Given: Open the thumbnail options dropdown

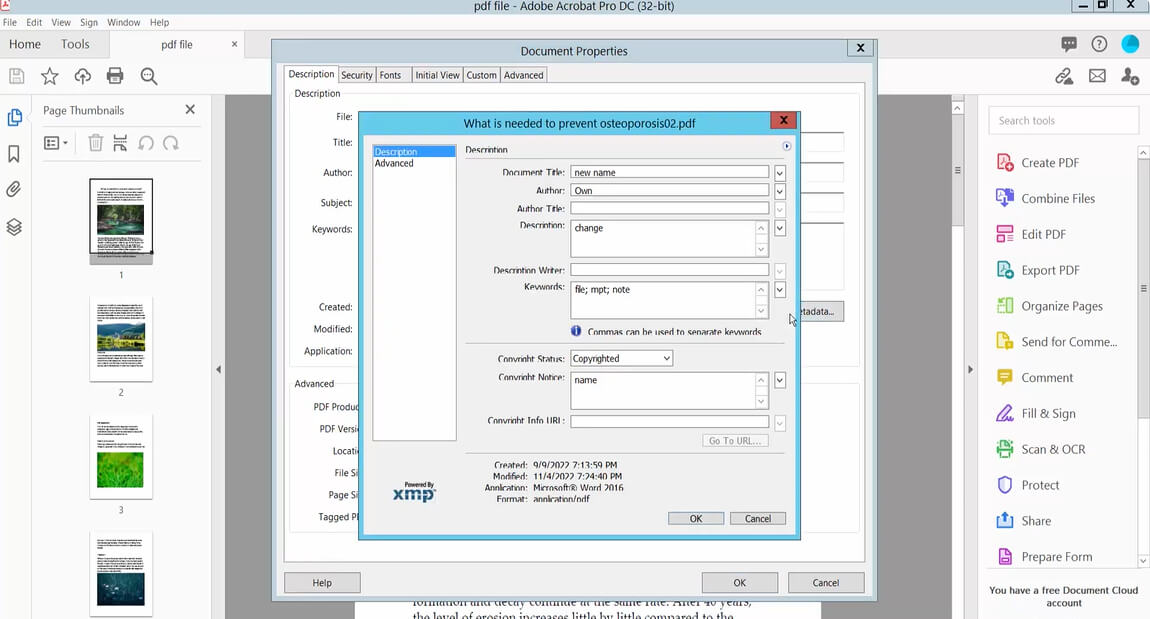Looking at the screenshot, I should [x=54, y=143].
